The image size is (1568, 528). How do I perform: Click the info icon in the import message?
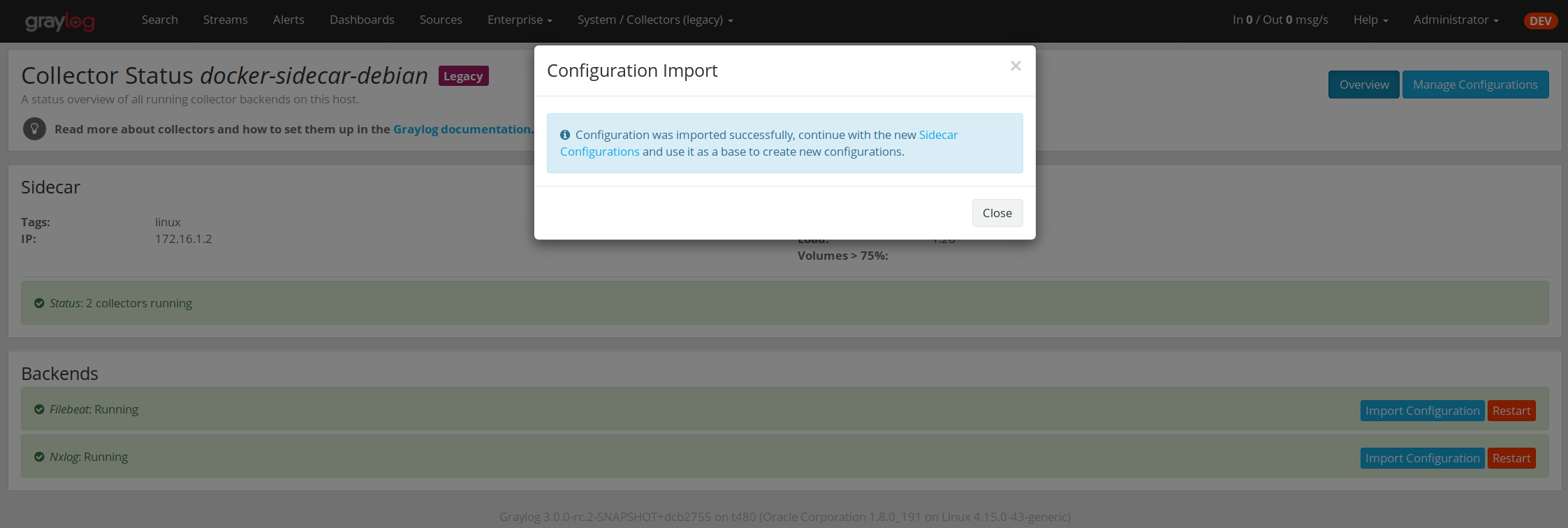(565, 135)
